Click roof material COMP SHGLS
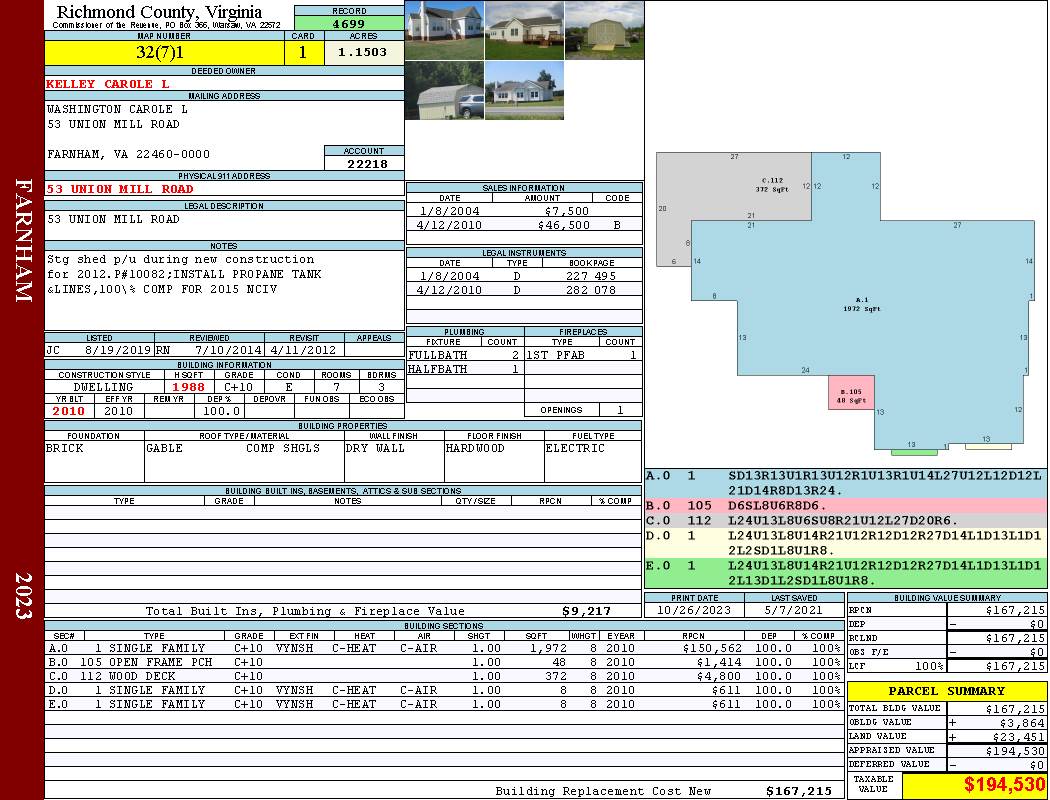Screen dimensions: 1050x800 [x=283, y=448]
